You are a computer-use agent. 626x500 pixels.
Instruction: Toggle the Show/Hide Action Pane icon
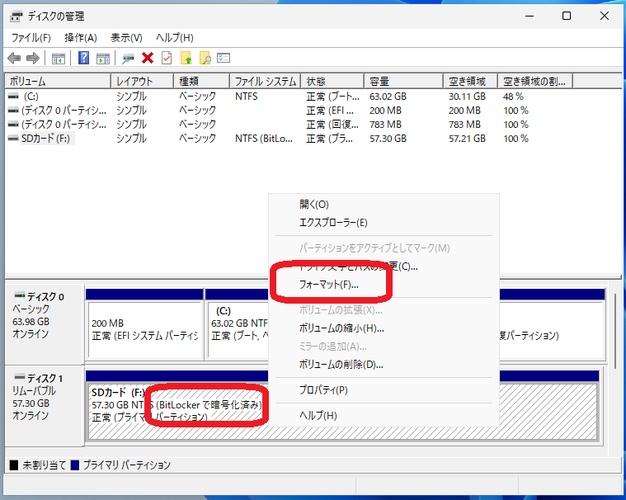[103, 58]
